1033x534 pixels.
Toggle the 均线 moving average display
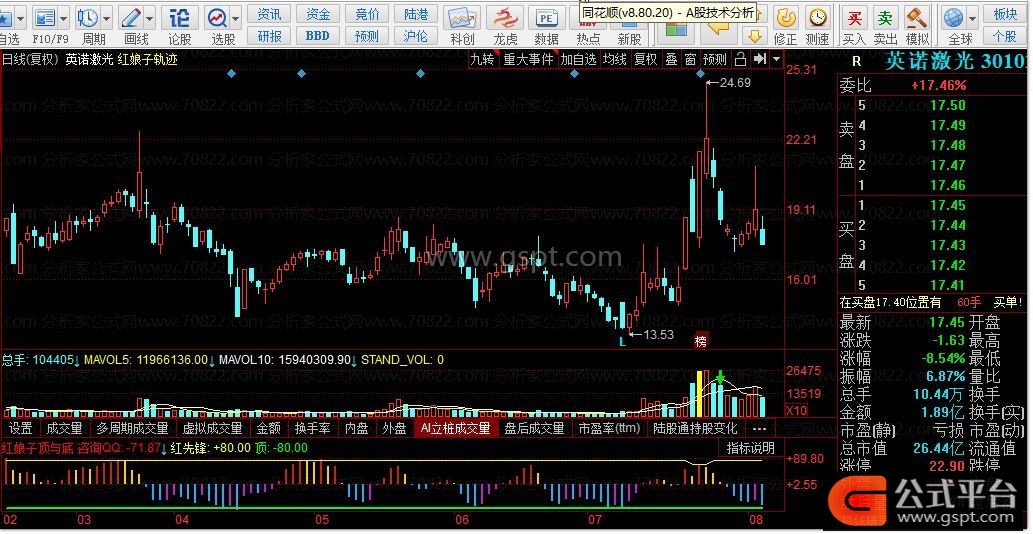tap(615, 59)
